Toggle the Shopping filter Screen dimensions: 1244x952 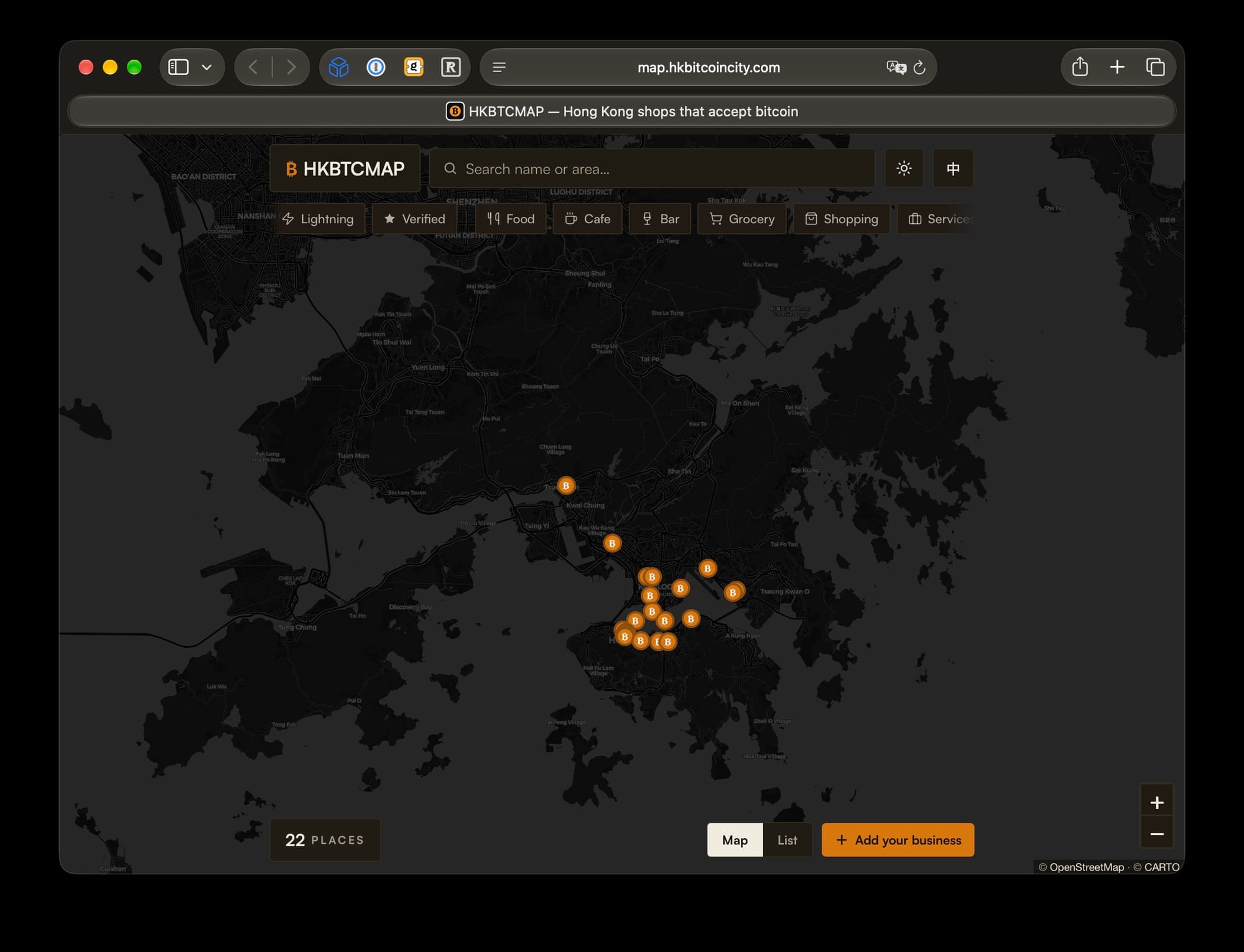click(842, 219)
